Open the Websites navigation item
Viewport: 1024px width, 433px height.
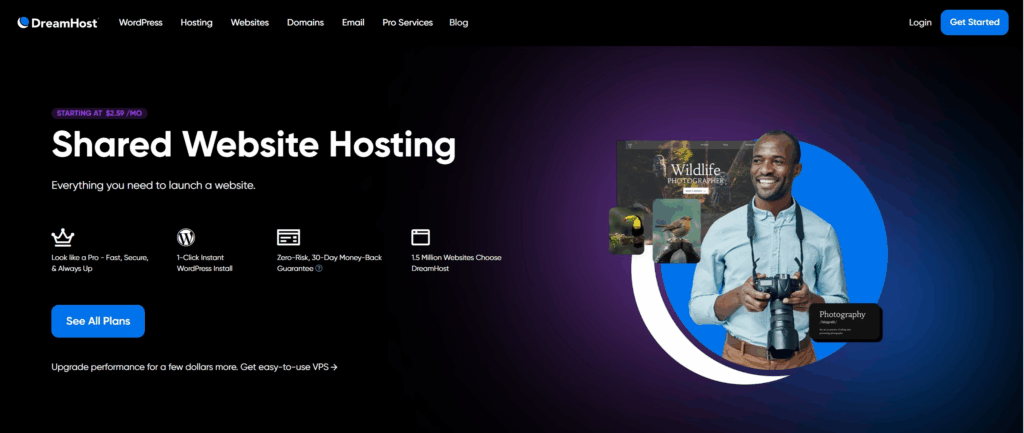pyautogui.click(x=249, y=22)
